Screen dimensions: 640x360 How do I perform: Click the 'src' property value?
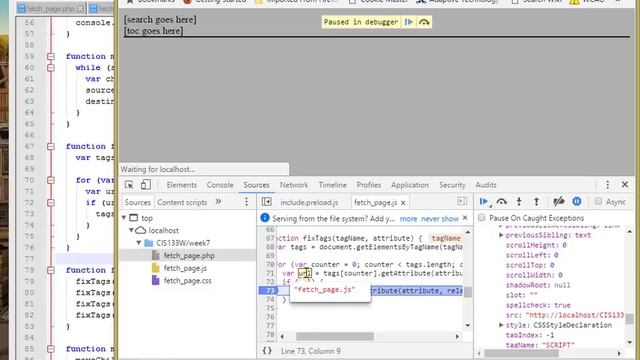coord(575,315)
